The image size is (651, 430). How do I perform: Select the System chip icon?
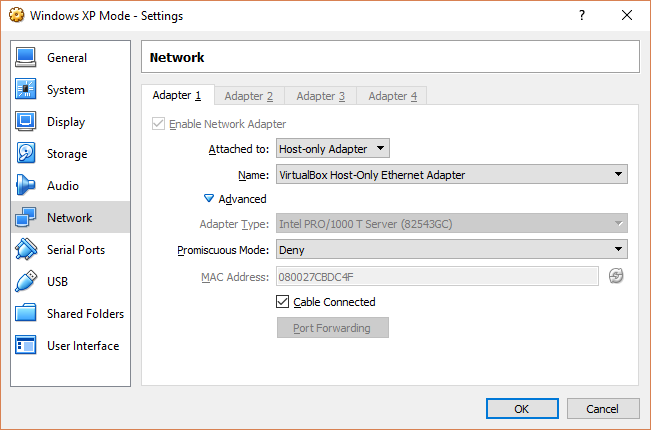[x=27, y=90]
